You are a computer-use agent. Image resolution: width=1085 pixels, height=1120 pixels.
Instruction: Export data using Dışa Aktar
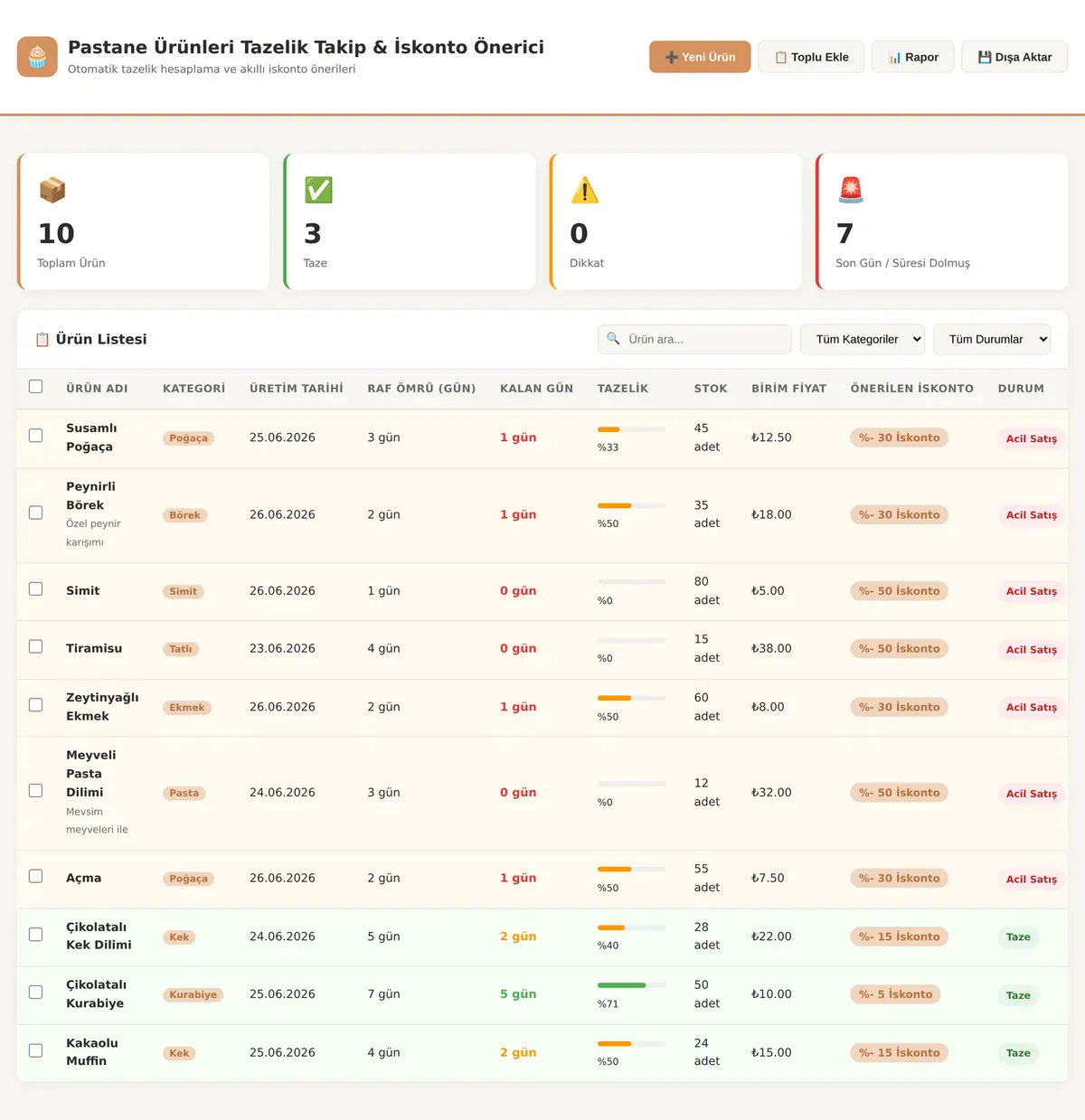coord(1014,57)
